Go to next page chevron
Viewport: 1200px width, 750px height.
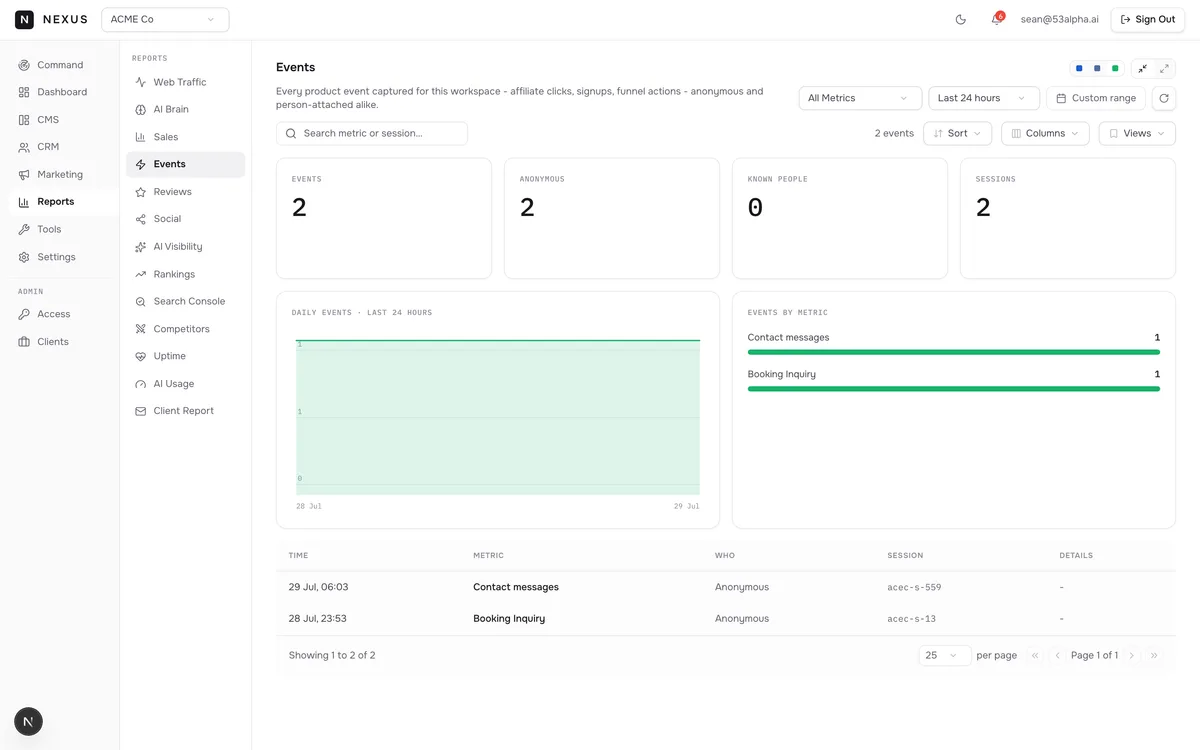1131,655
